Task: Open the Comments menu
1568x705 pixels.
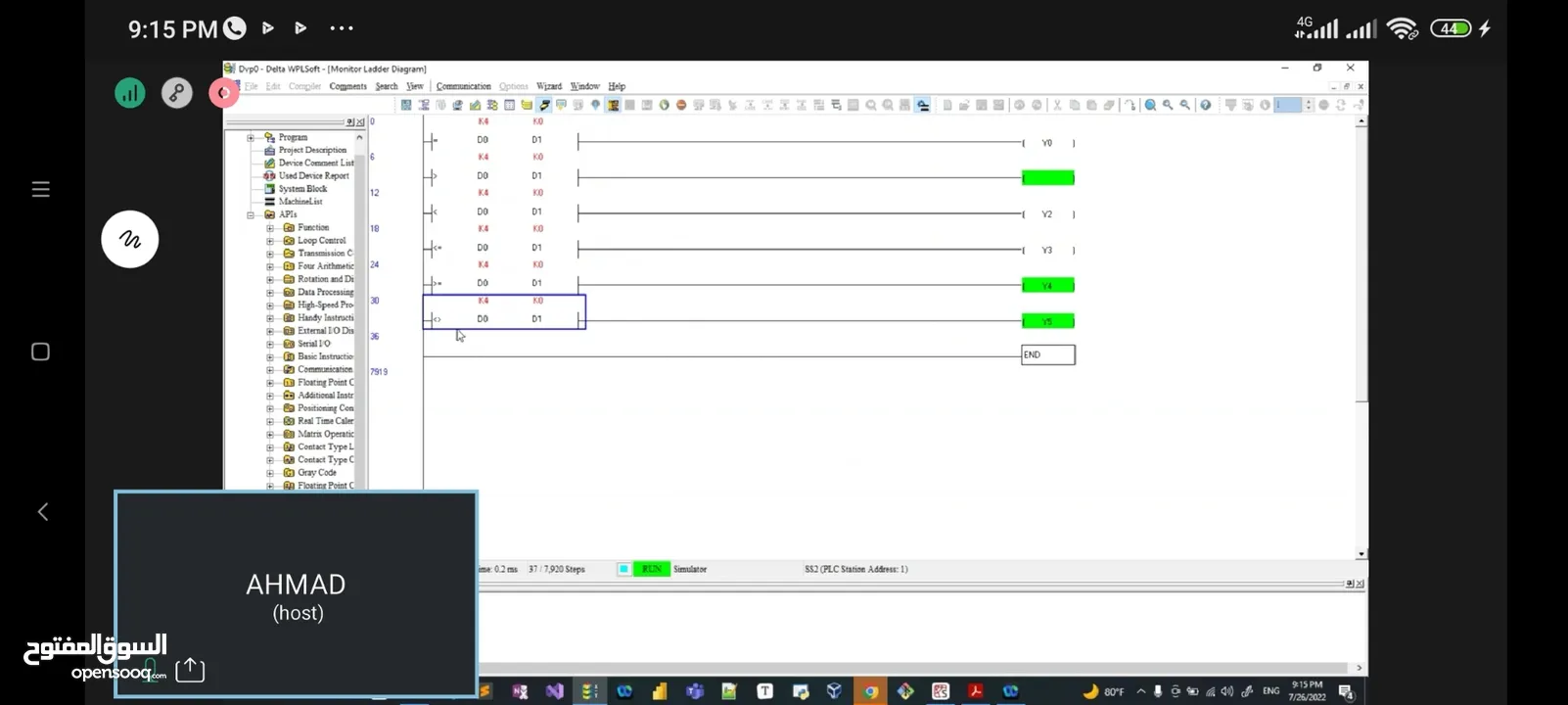Action: 347,86
